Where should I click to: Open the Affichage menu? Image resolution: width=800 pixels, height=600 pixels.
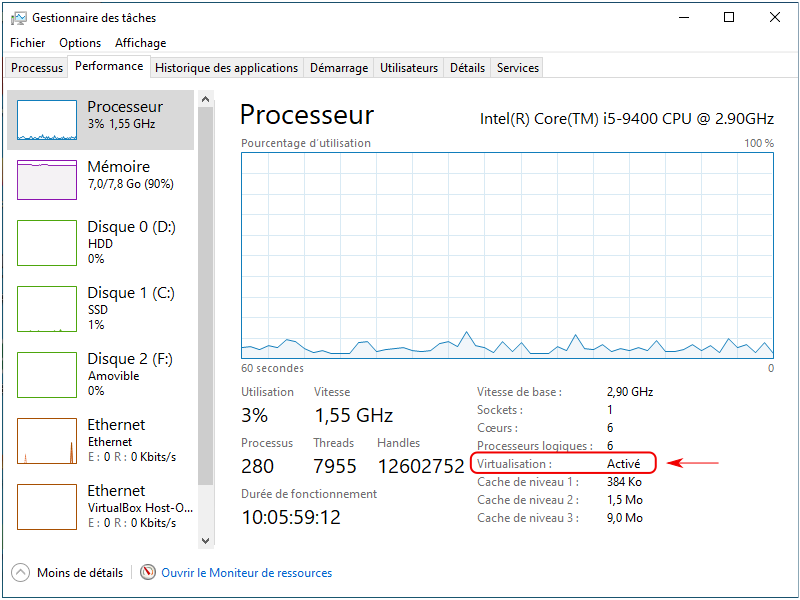click(x=141, y=43)
